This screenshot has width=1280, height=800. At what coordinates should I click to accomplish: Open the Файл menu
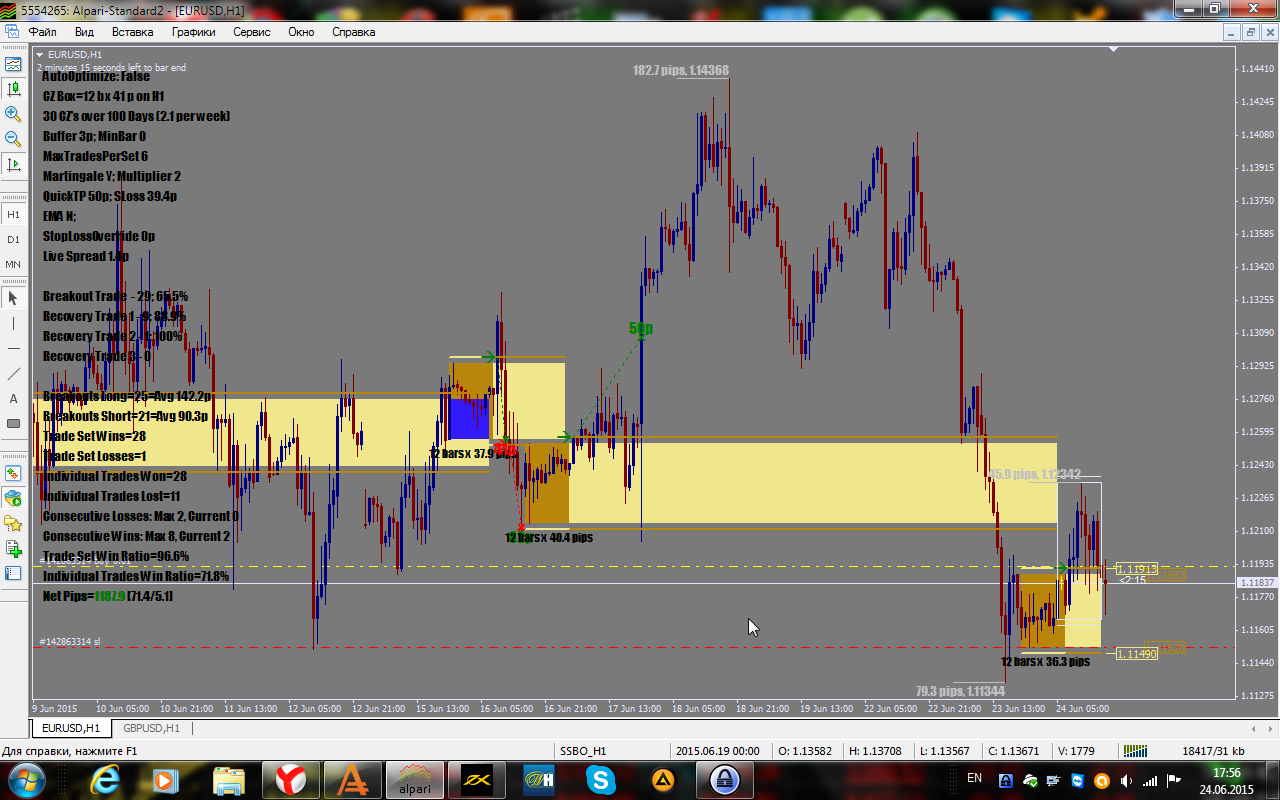42,32
